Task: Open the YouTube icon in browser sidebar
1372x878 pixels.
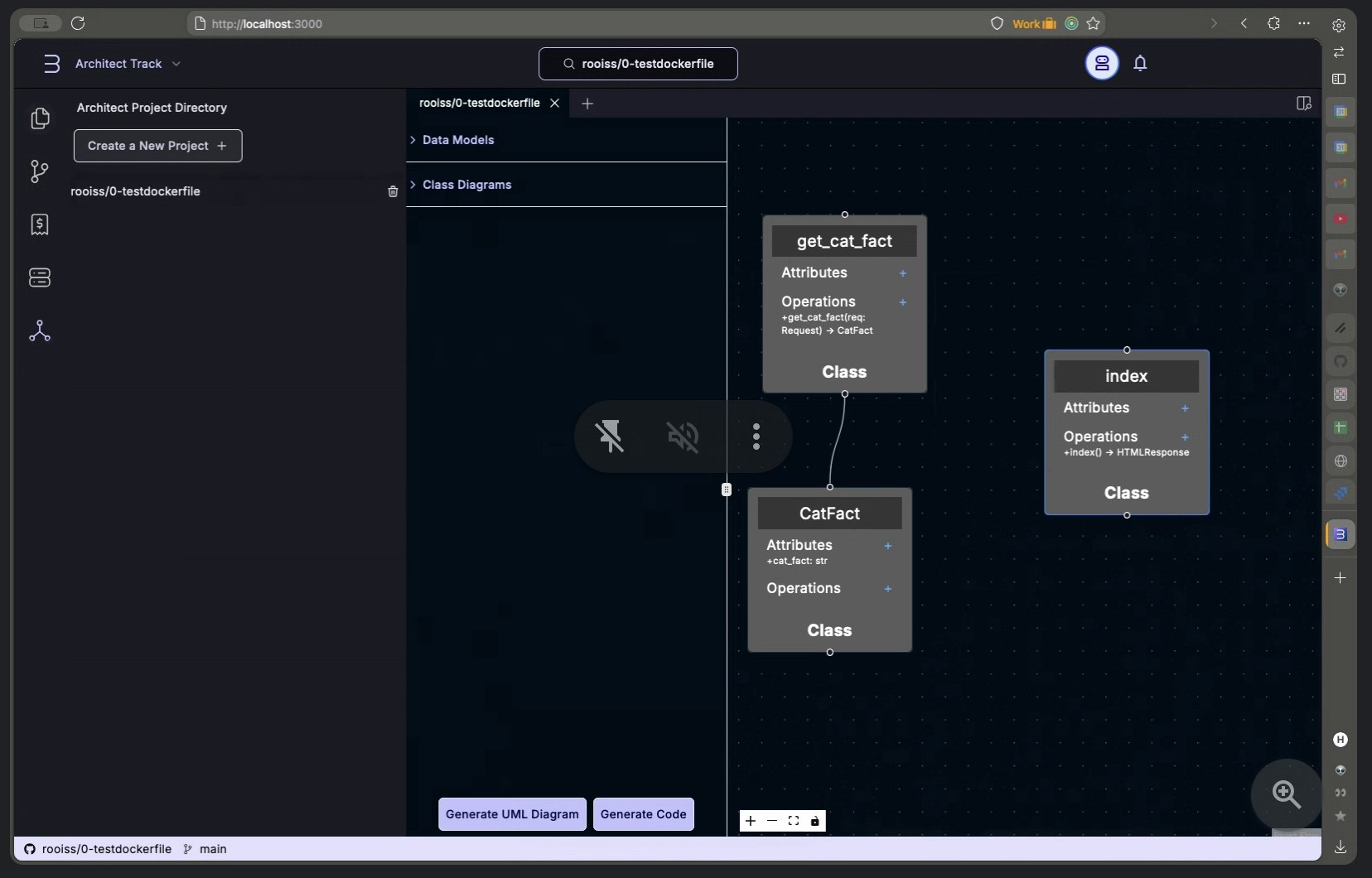Action: pos(1341,219)
